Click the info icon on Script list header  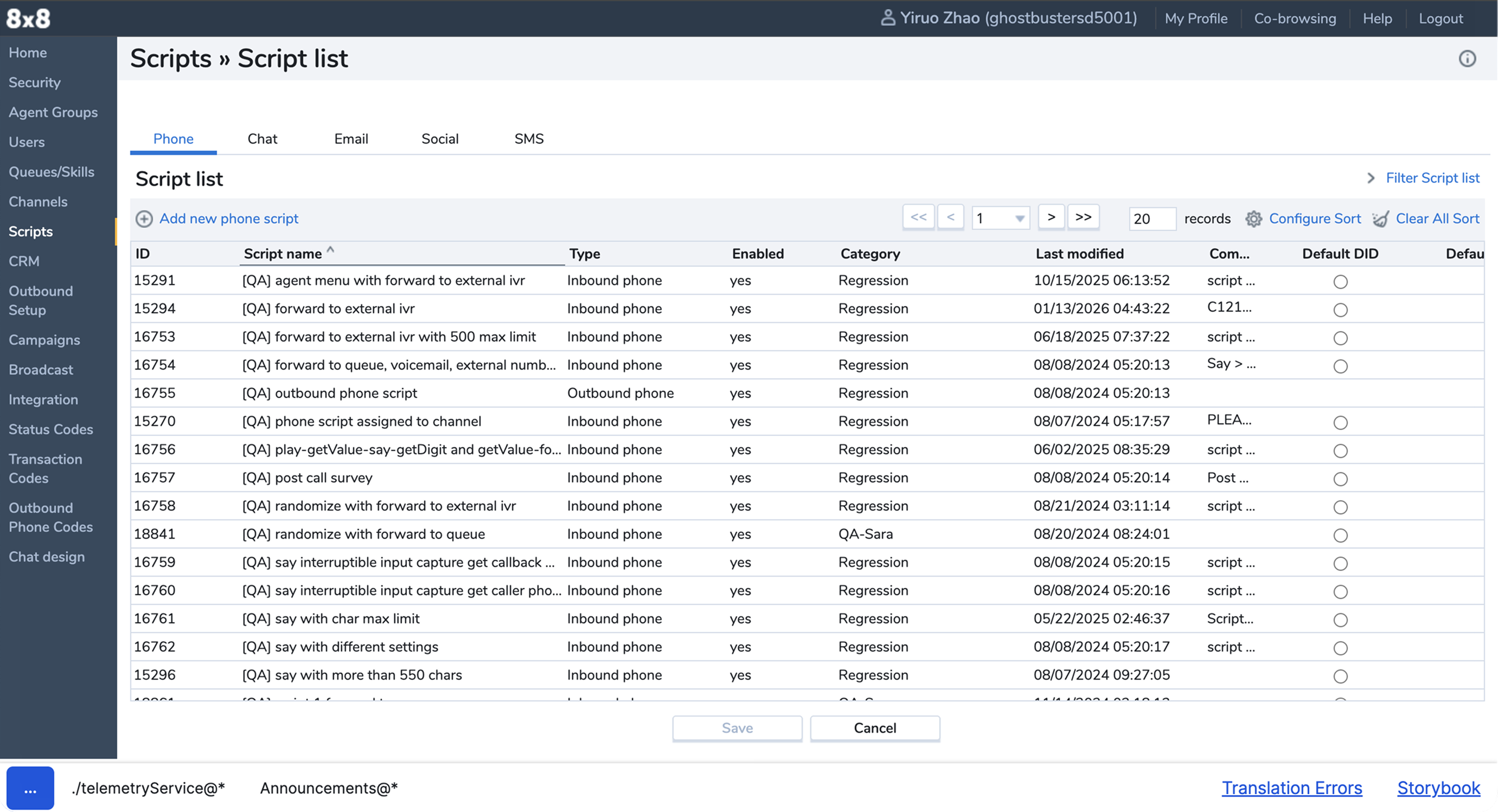click(x=1467, y=59)
